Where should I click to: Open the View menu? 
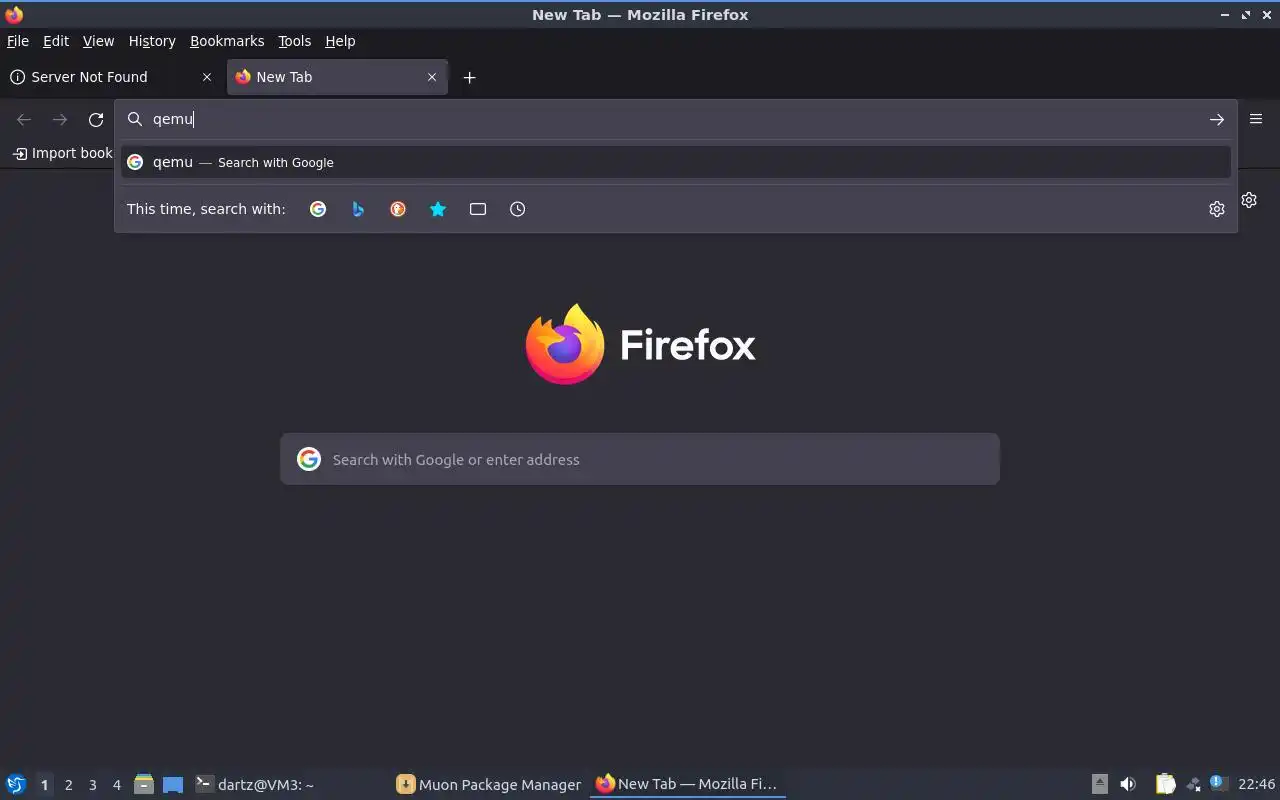click(98, 41)
